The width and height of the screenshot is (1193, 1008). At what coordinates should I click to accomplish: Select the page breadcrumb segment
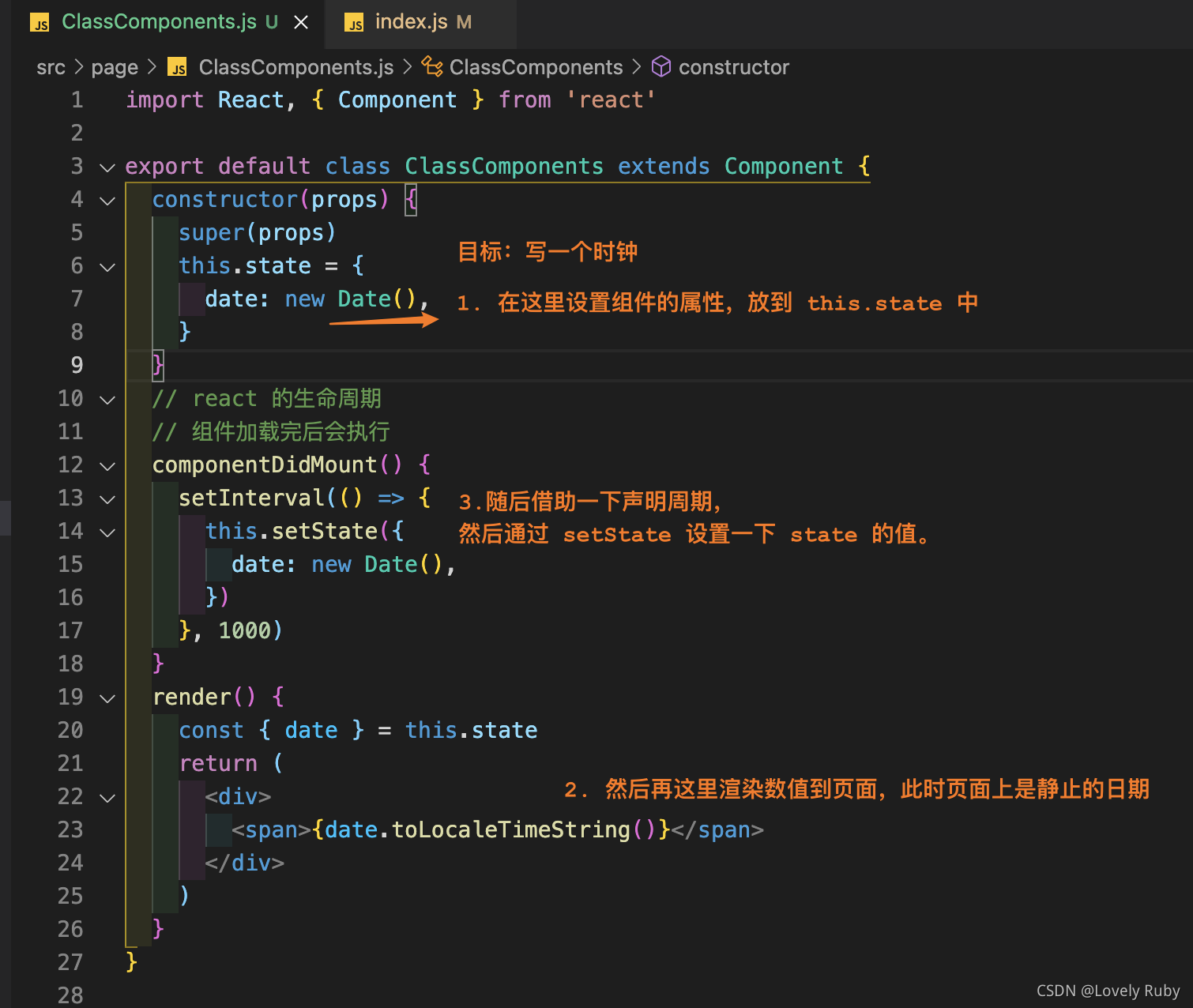(x=115, y=67)
